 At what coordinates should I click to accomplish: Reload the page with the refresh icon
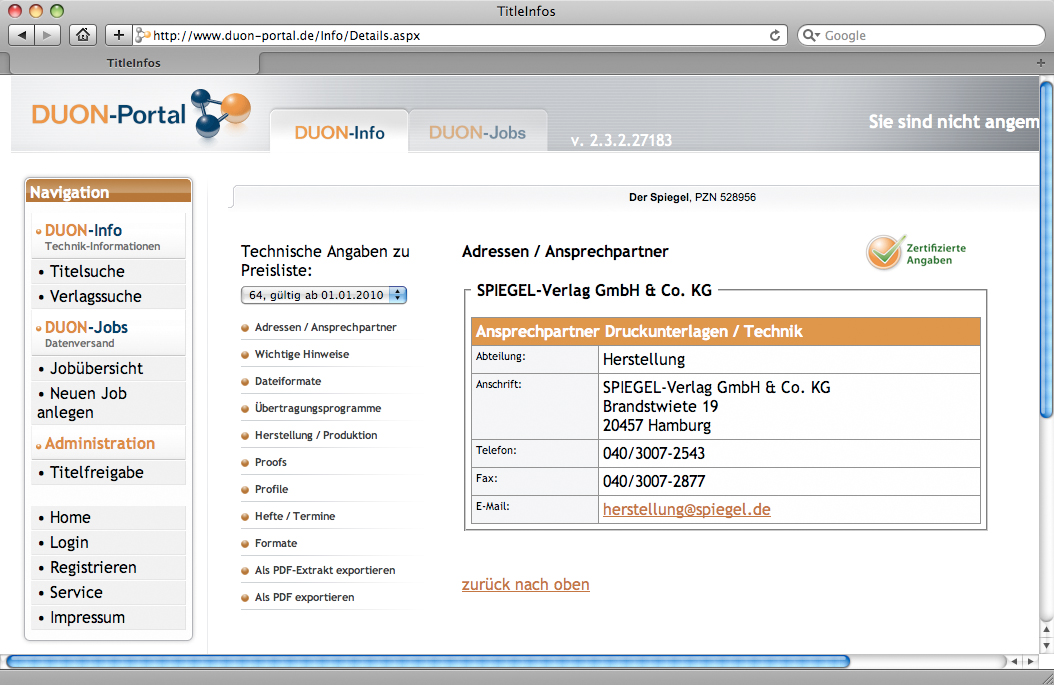[774, 36]
